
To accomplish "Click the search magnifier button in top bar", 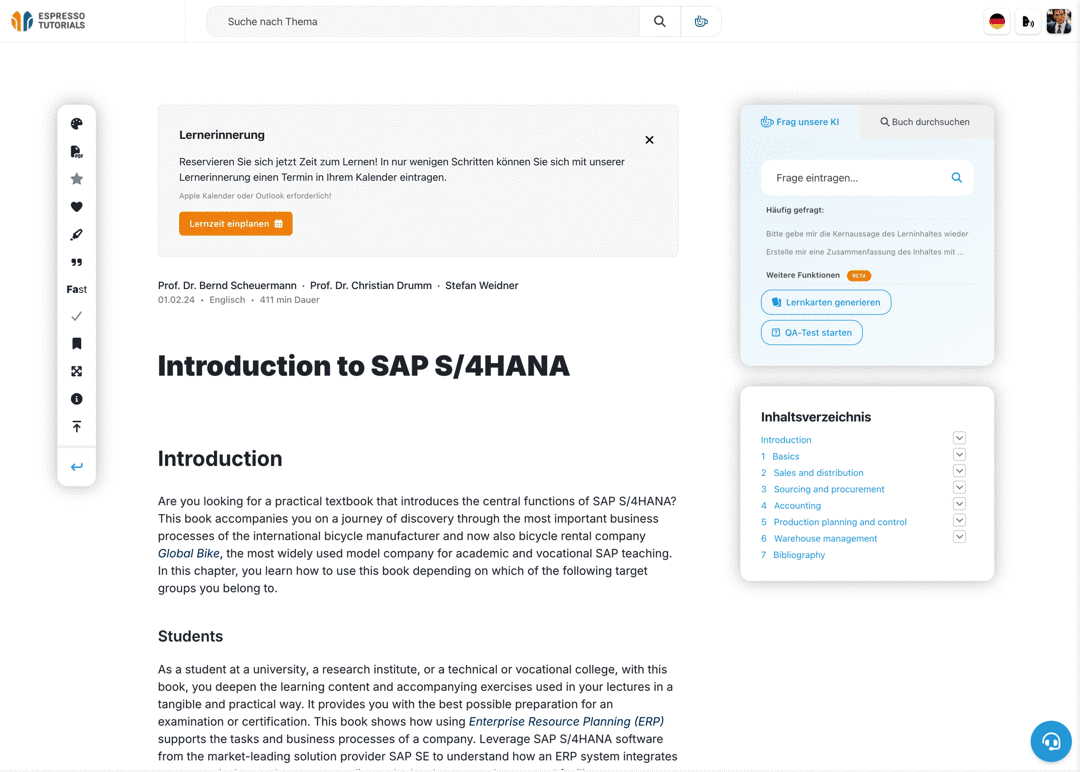I will [660, 21].
